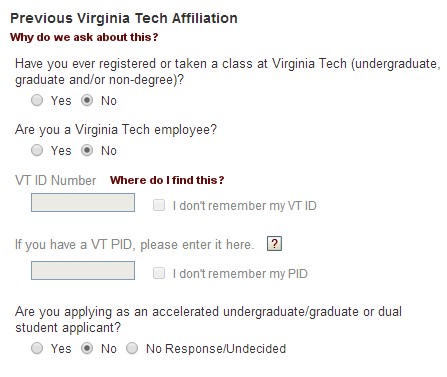Screen dimensions: 447x377
Task: Check 'I don't remember my PID' box
Action: coord(159,273)
